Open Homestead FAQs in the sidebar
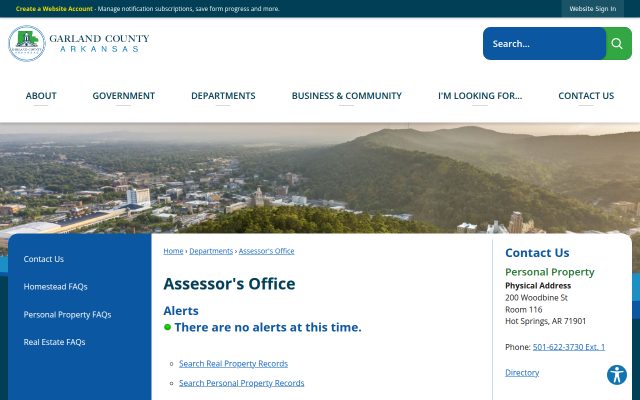640x400 pixels. click(x=56, y=287)
